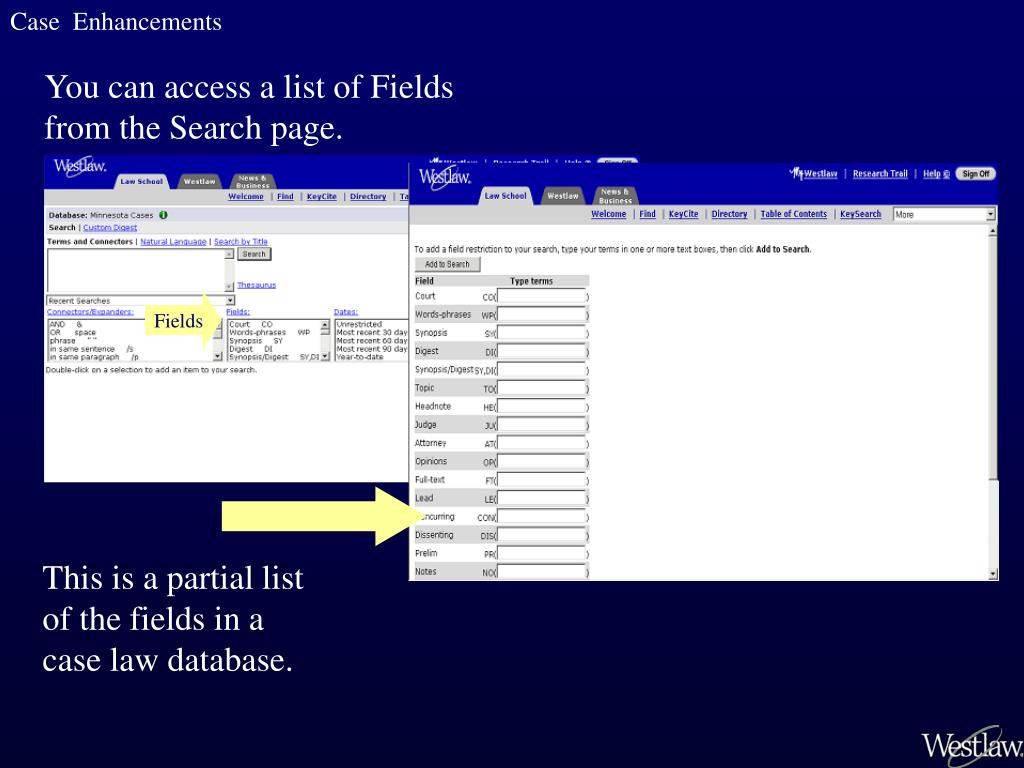Viewport: 1024px width, 768px height.
Task: Open the Custom Digest link
Action: point(110,228)
